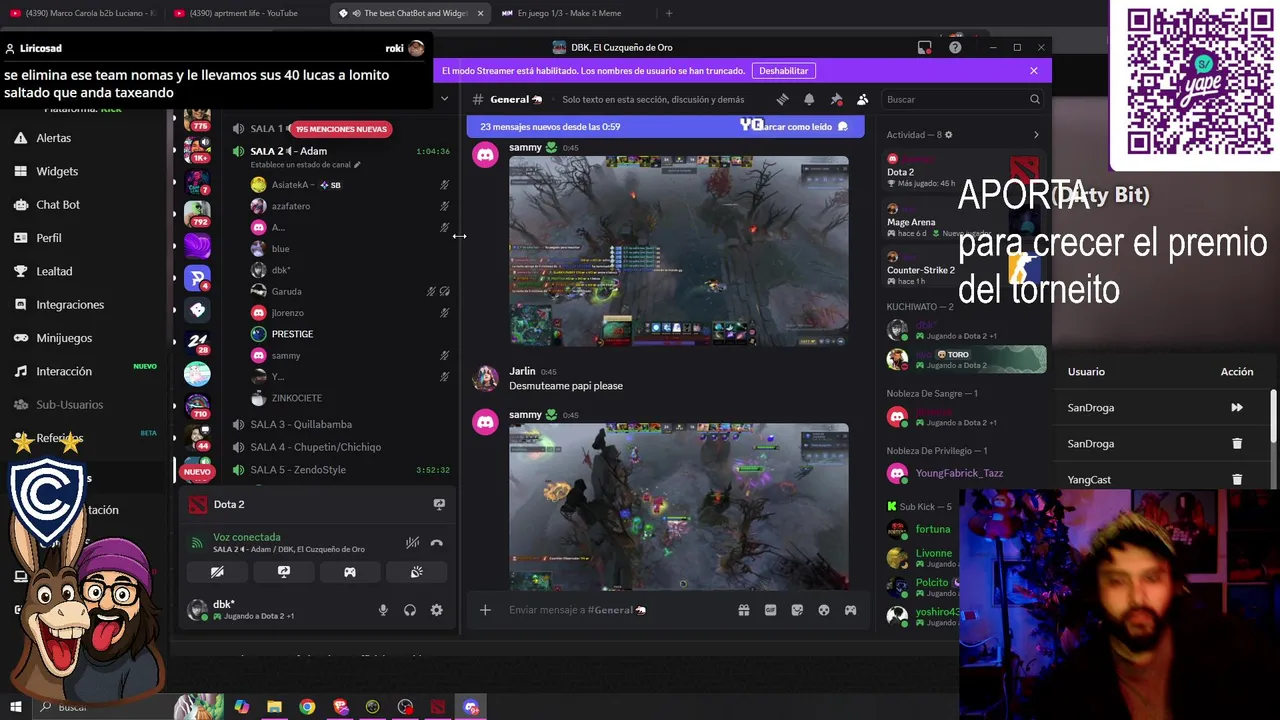Open the GIF picker
The width and height of the screenshot is (1280, 720).
coord(771,610)
